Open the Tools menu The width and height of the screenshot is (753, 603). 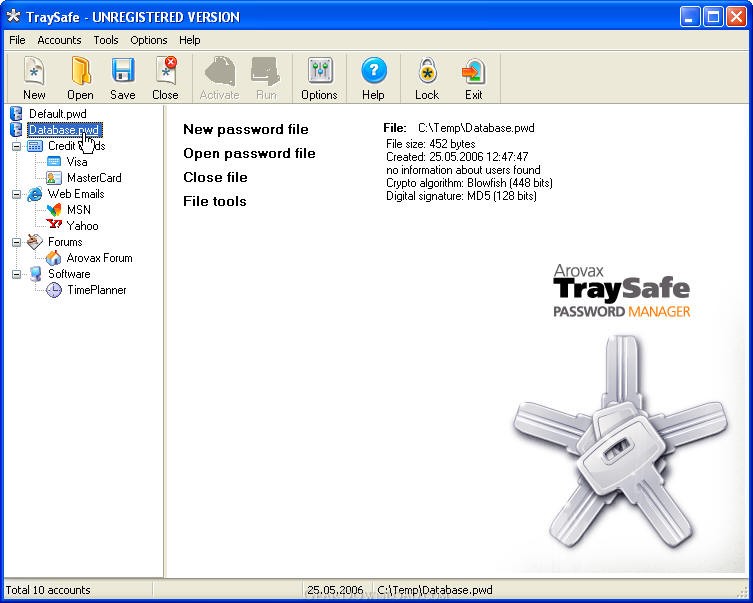(106, 40)
